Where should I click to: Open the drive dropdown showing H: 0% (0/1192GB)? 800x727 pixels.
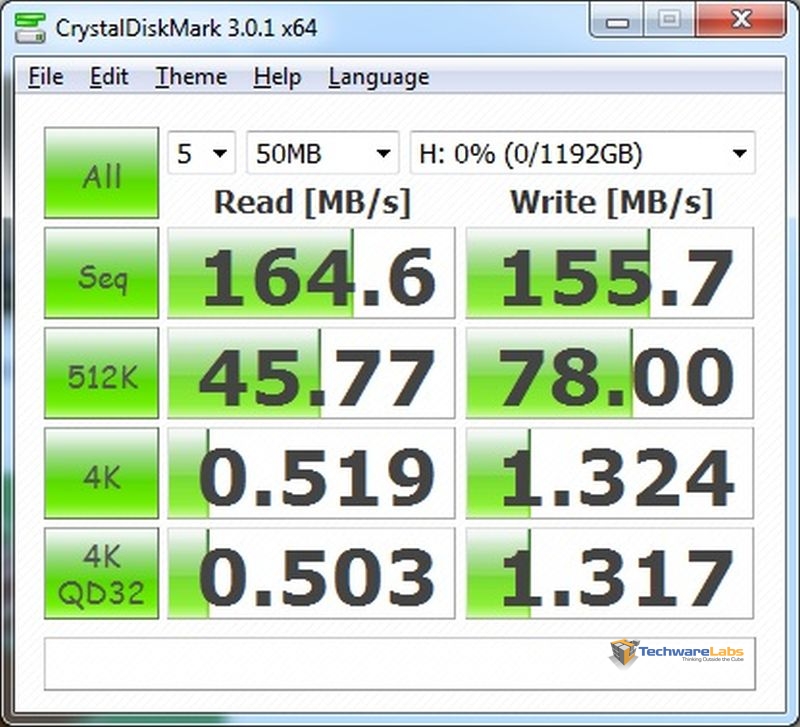(x=582, y=153)
